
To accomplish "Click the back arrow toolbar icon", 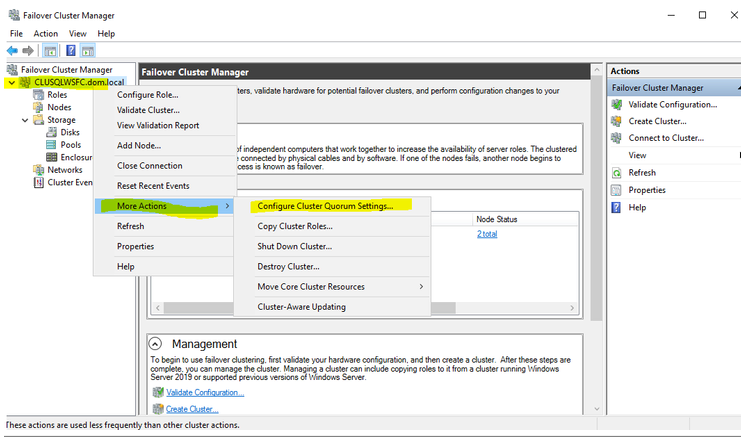I will 13,51.
